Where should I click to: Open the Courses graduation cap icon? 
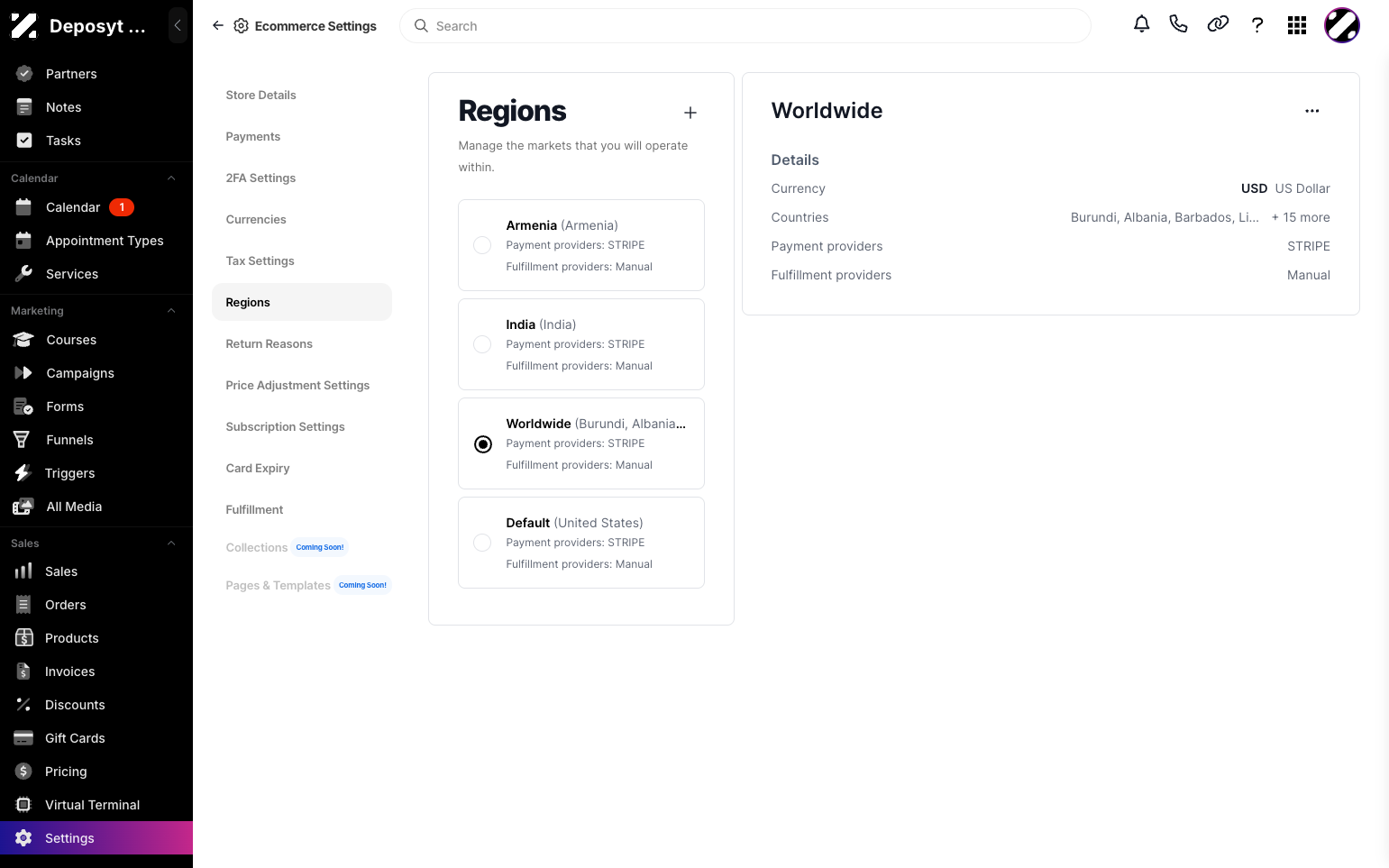24,340
